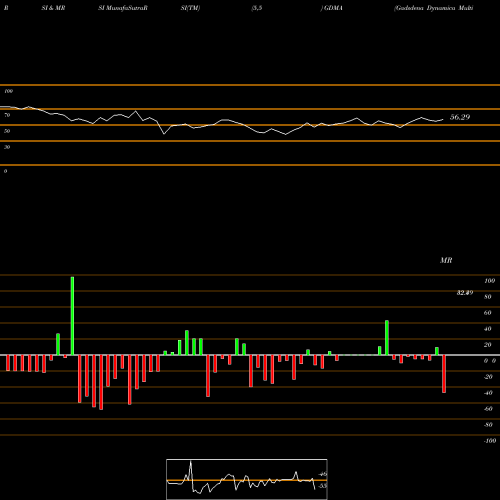Viewport: 500px width, 500px height.
Task: Click the 'Gadadena Dynamica Multi' title text
Action: [x=433, y=8]
